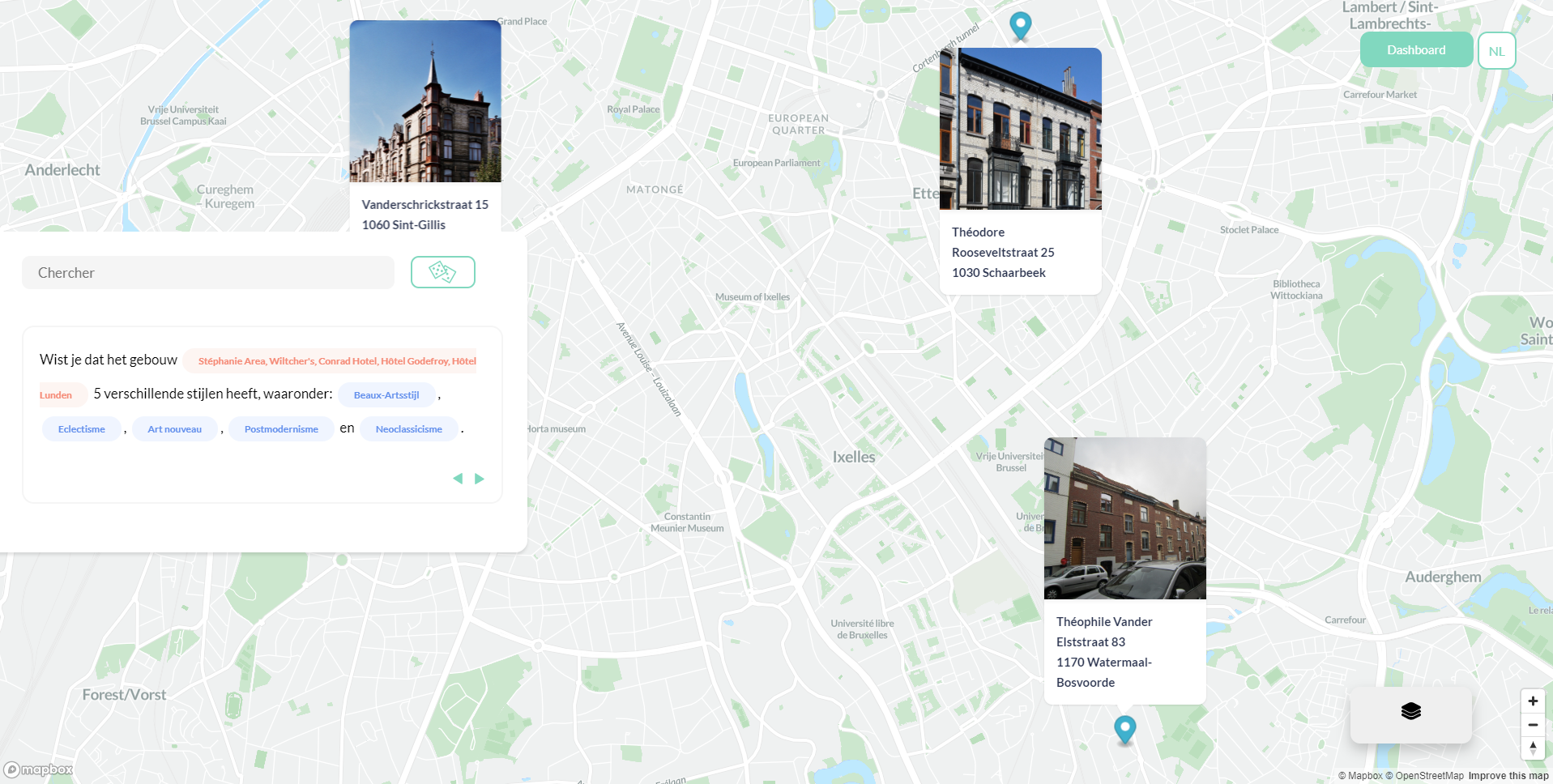This screenshot has width=1553, height=784.
Task: Click the Bibliotheca Wittockiana label
Action: click(1296, 290)
